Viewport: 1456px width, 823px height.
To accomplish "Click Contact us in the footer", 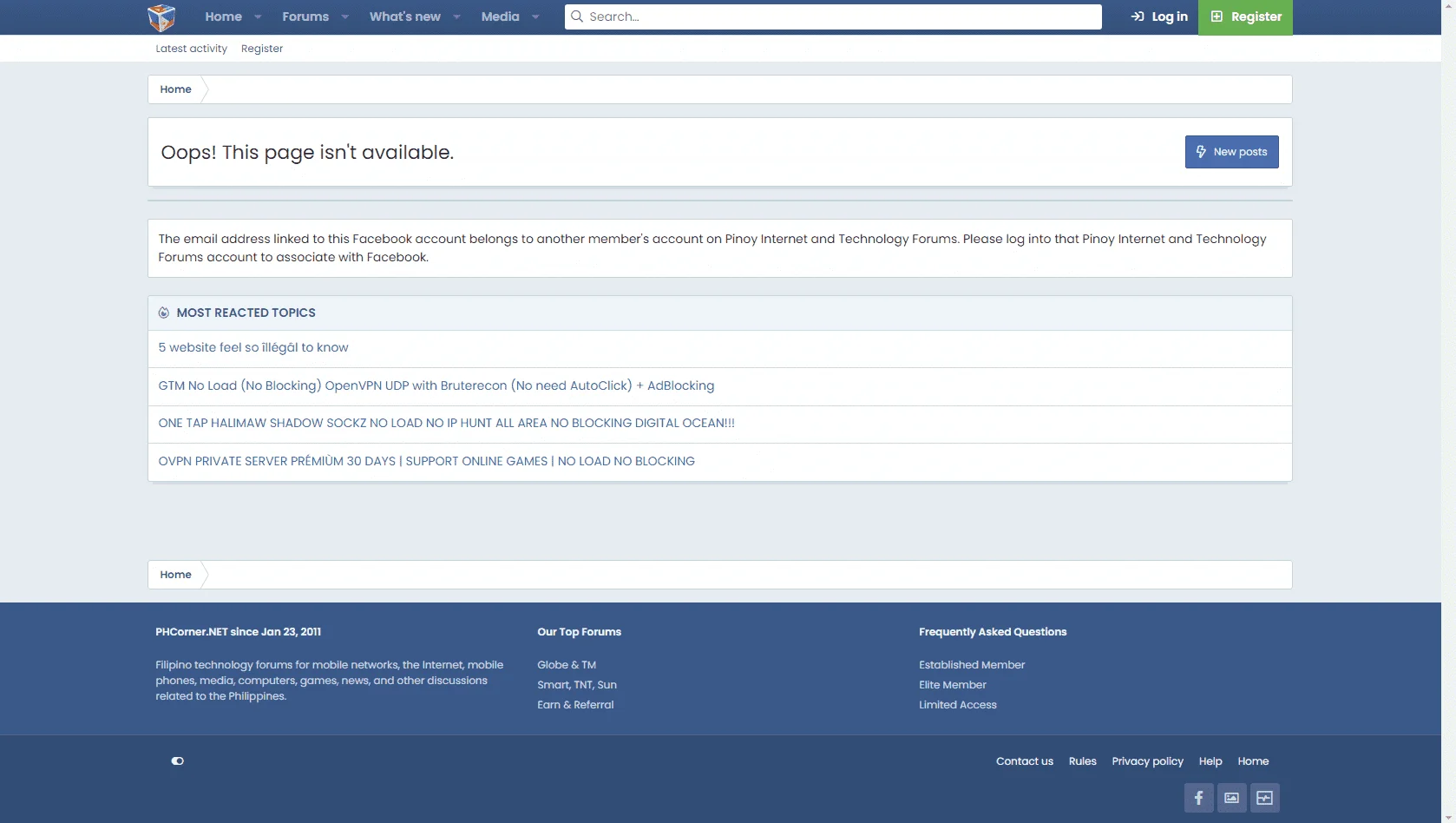I will (1025, 761).
